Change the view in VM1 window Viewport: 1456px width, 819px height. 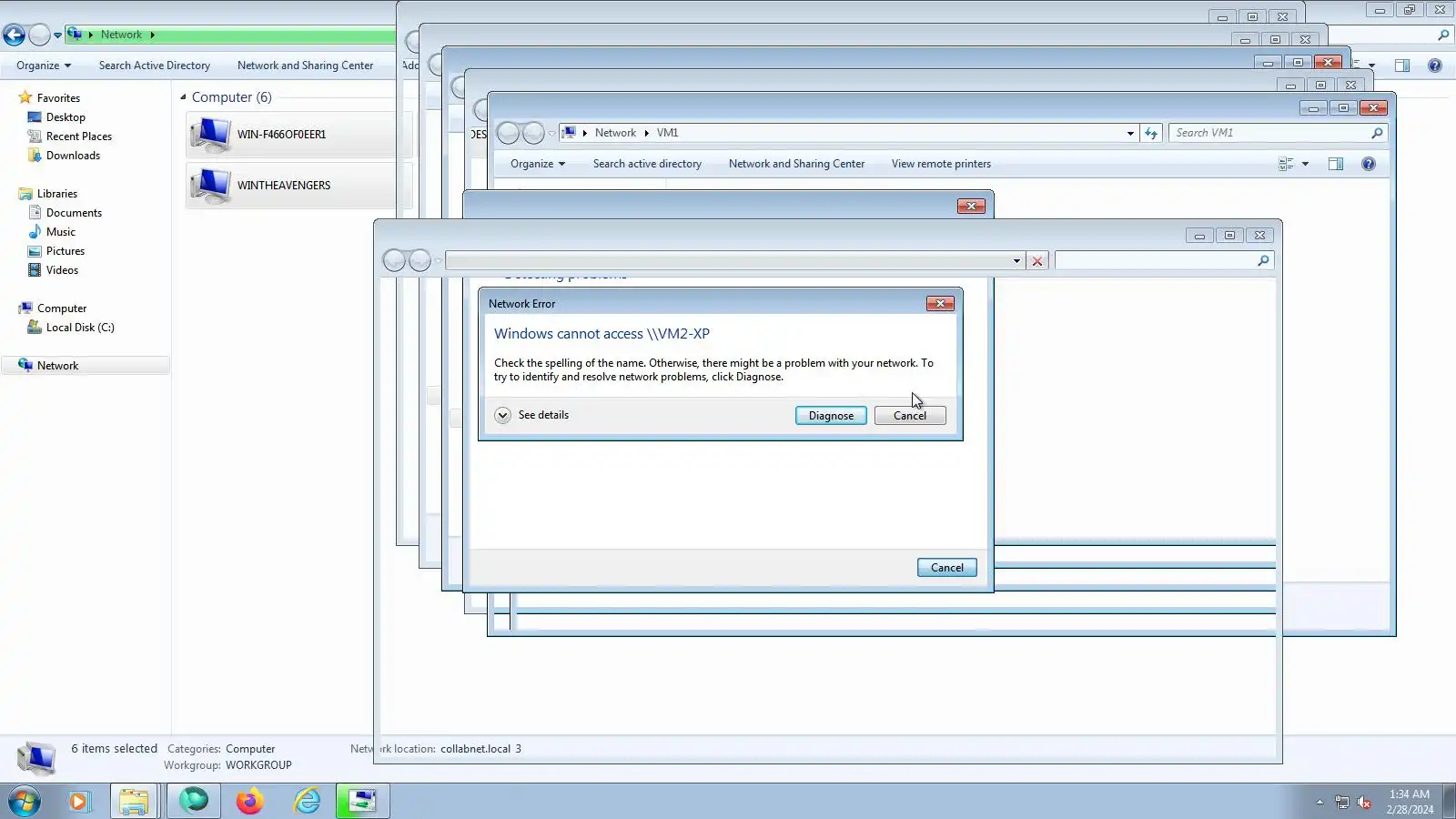1286,164
